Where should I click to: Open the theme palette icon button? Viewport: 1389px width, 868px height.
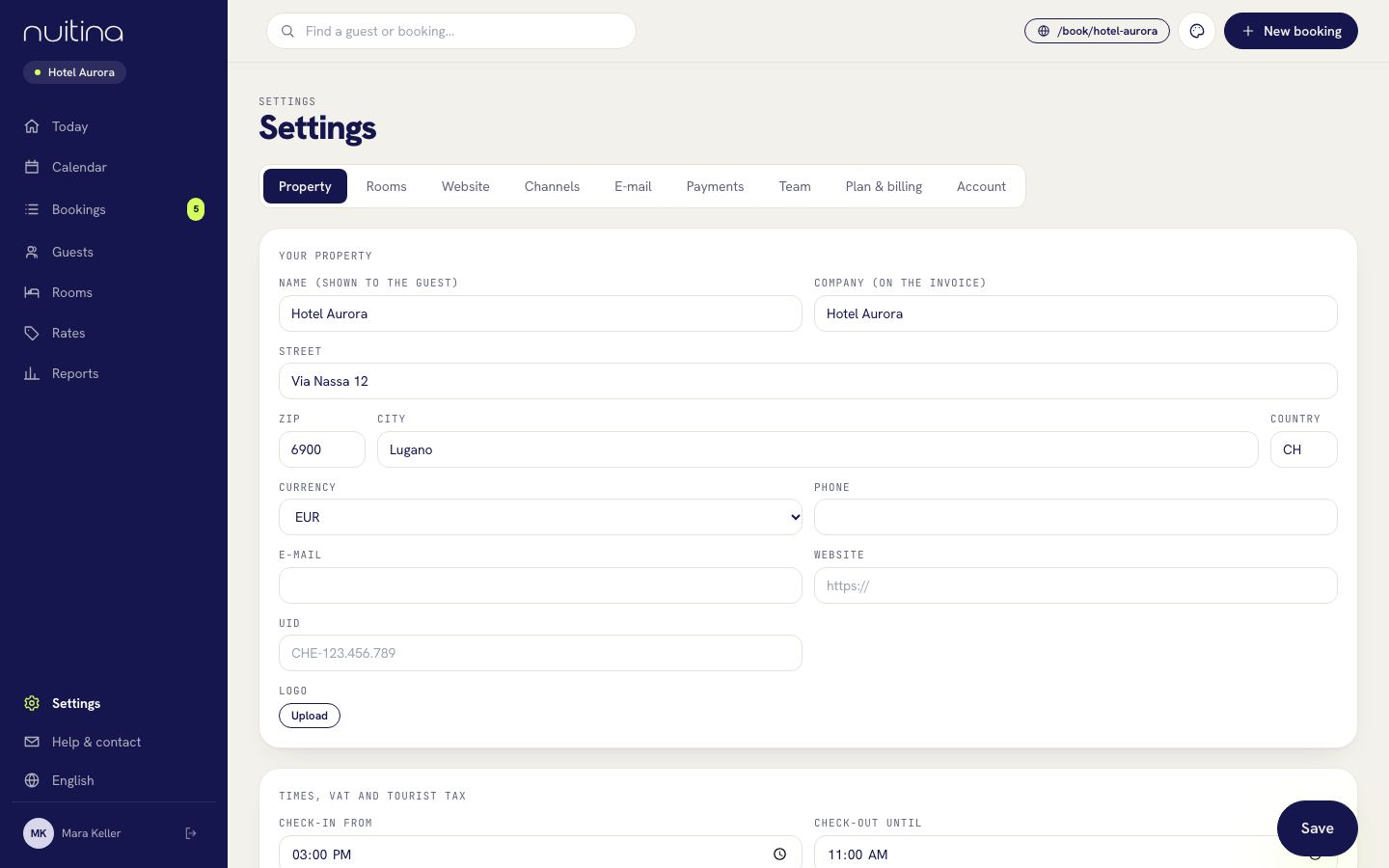coord(1197,31)
